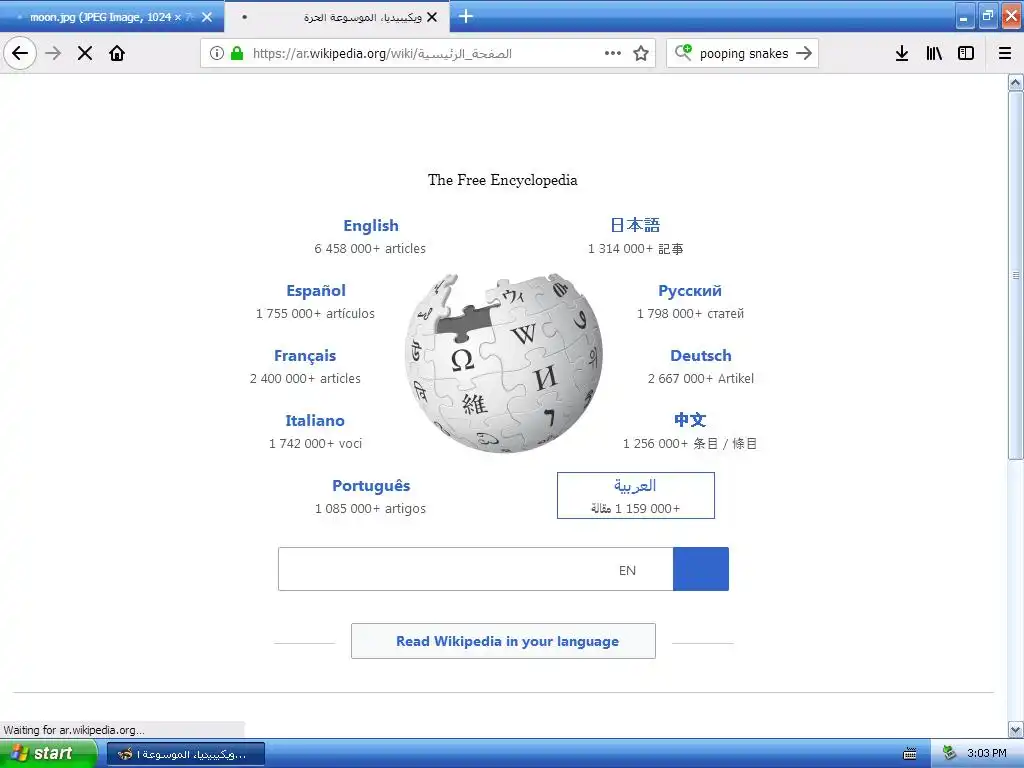1024x768 pixels.
Task: Click '1 085 000+ artigos' text
Action: point(370,509)
